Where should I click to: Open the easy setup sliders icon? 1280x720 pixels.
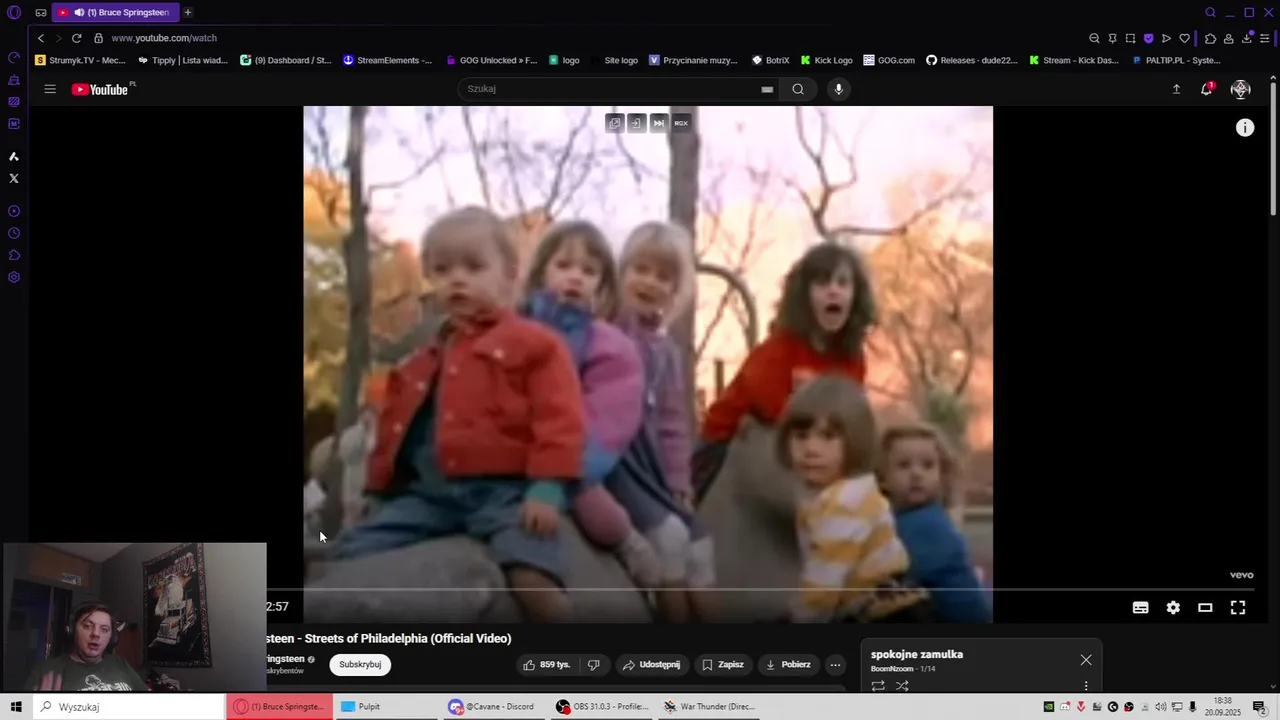coord(1265,38)
